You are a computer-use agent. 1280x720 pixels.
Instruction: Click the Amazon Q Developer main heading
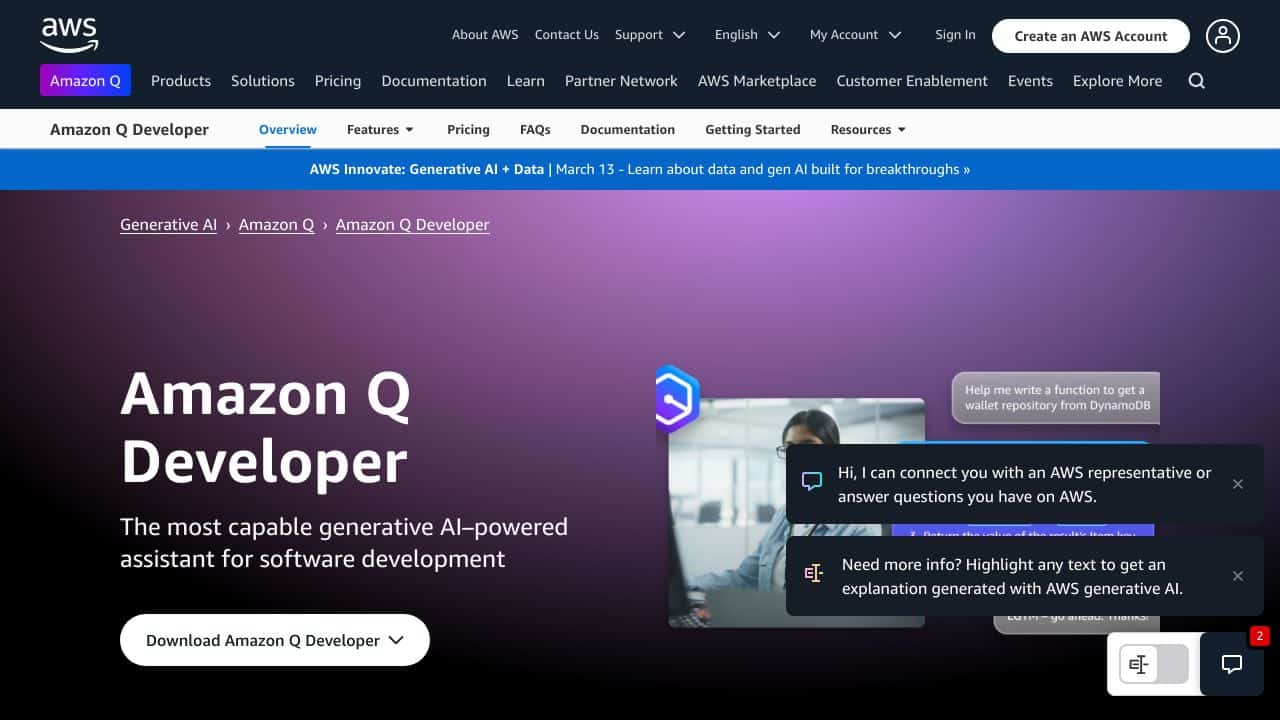(x=266, y=427)
